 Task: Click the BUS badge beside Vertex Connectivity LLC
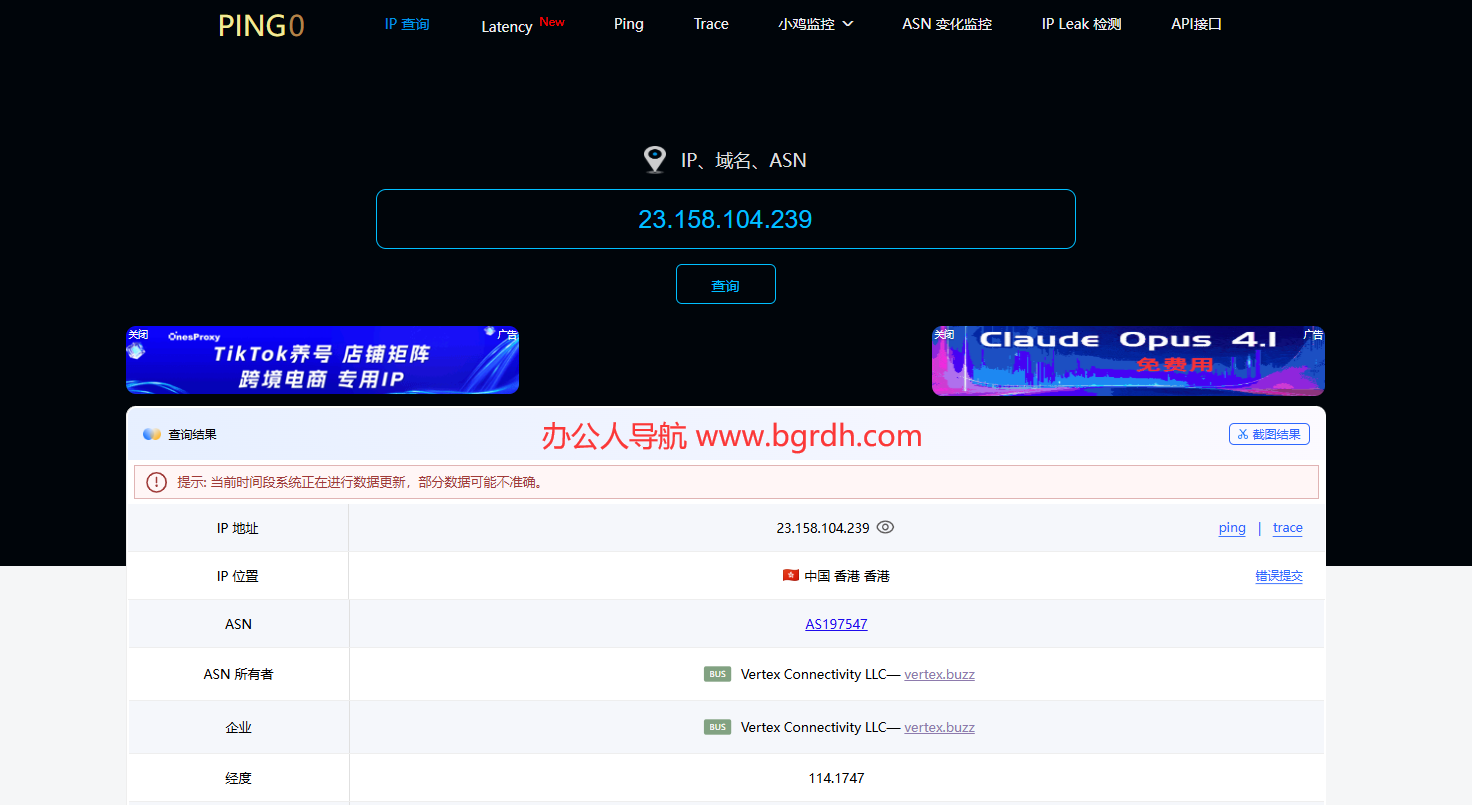point(717,674)
